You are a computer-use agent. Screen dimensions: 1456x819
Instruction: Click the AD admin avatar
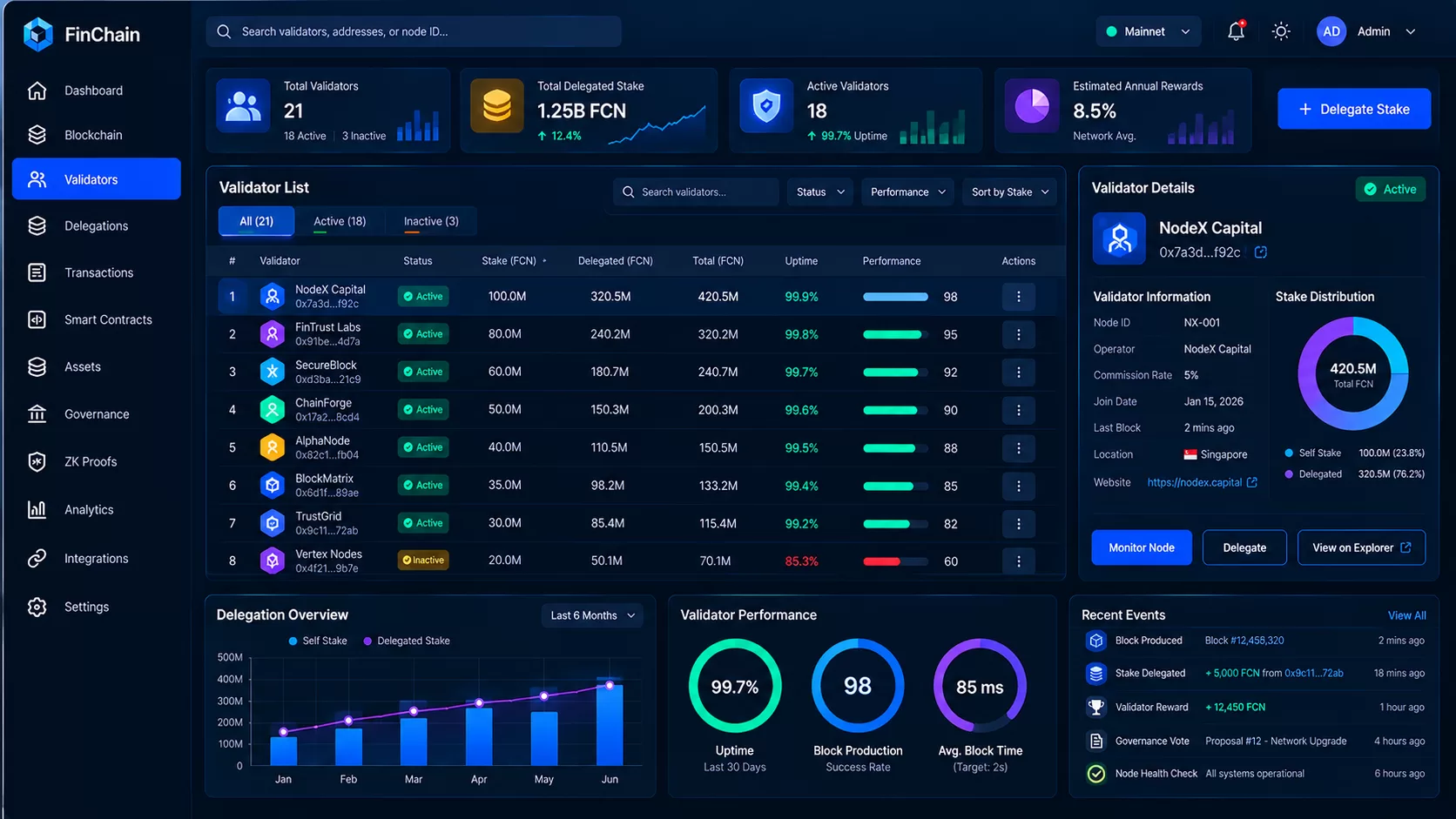coord(1331,31)
